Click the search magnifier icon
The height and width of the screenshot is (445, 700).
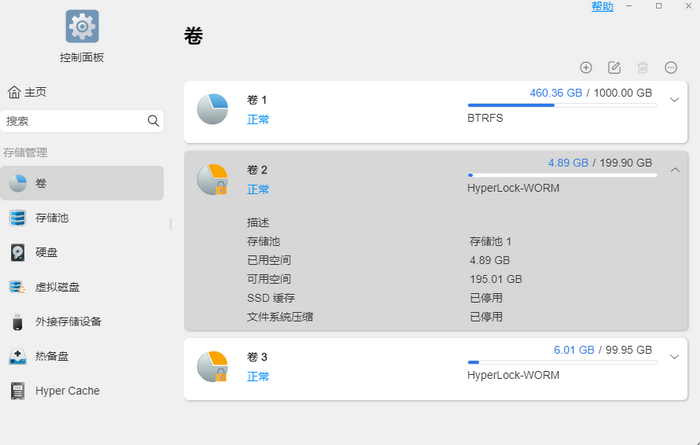click(x=153, y=121)
